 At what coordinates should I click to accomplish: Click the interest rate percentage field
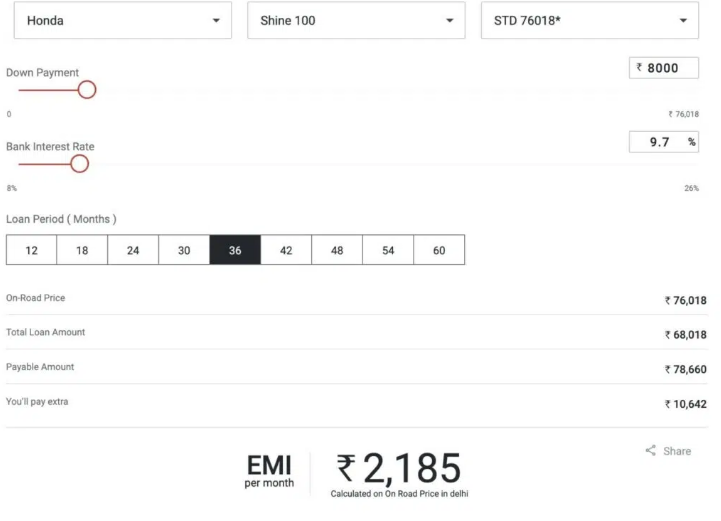pyautogui.click(x=664, y=142)
